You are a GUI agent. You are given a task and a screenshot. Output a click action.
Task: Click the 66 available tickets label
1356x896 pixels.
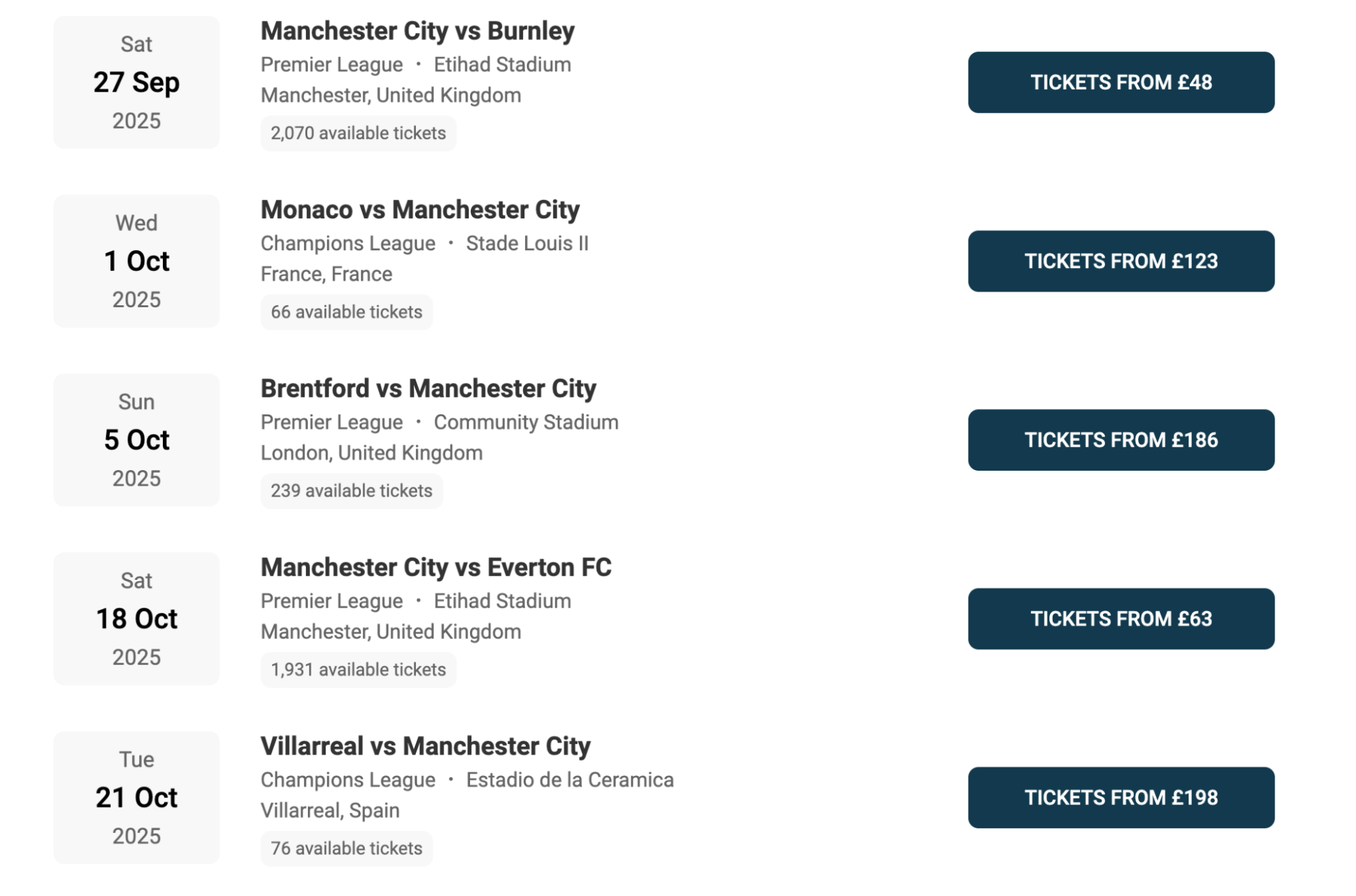346,312
